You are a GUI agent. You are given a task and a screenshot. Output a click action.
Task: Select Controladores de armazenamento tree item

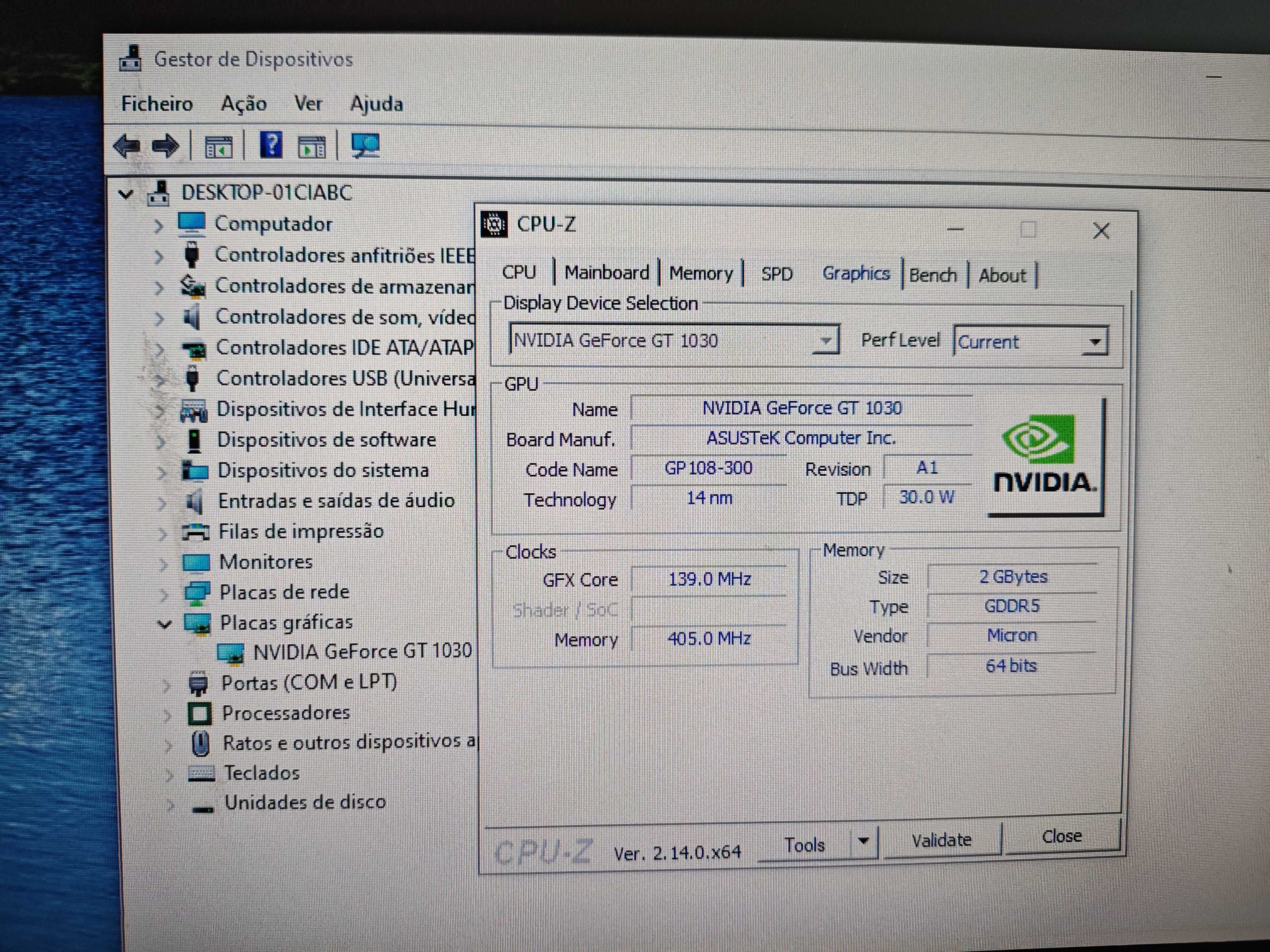click(344, 286)
